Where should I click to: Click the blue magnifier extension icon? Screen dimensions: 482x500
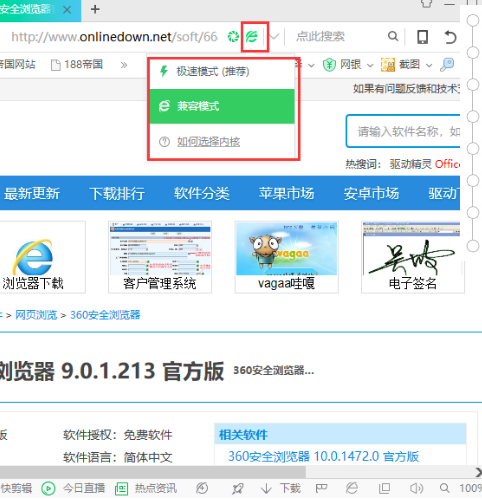(447, 65)
